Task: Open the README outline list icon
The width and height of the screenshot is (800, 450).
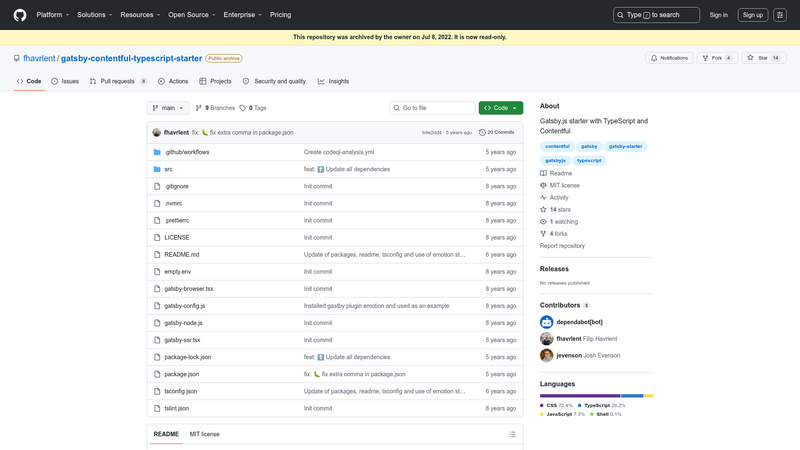Action: pyautogui.click(x=512, y=434)
